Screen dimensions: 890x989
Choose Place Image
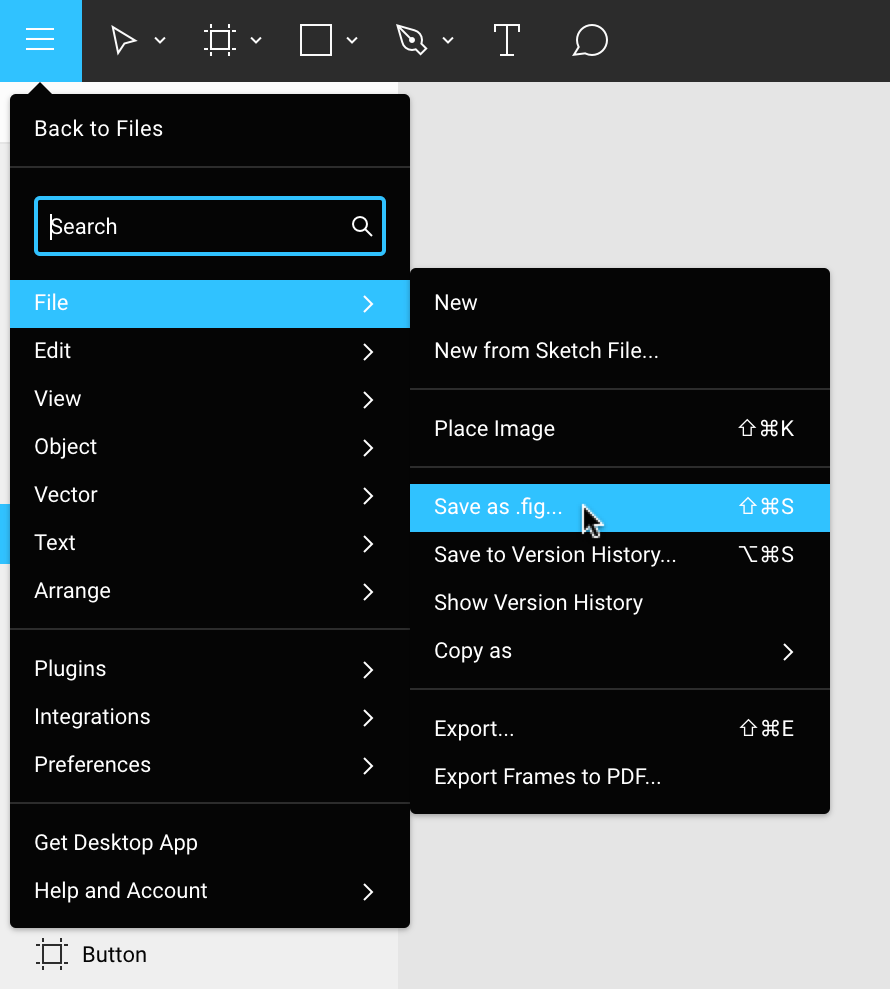tap(619, 429)
